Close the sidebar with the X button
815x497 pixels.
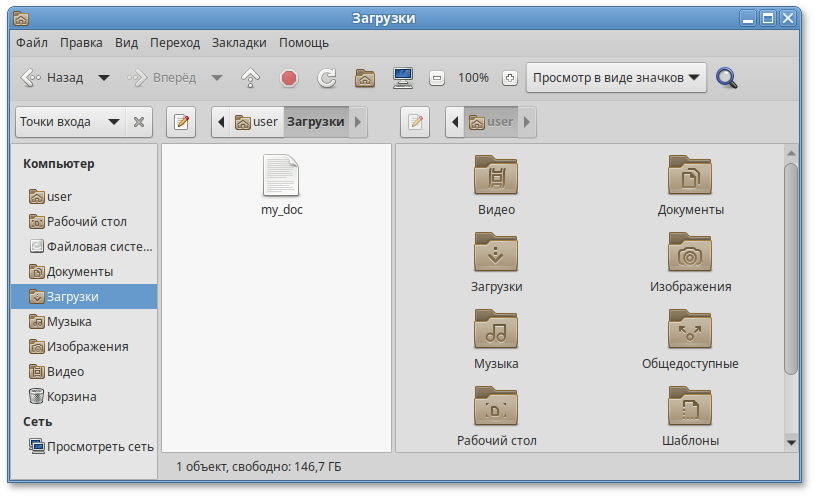[x=139, y=122]
